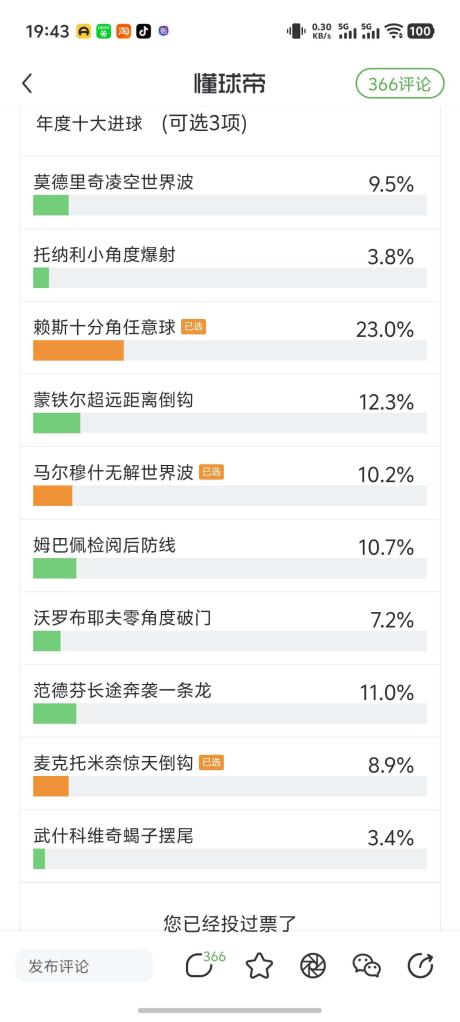Screen dimensions: 460x1022
Task: Select poll option 沃罗布耶夫零角度破门
Action: [230, 629]
